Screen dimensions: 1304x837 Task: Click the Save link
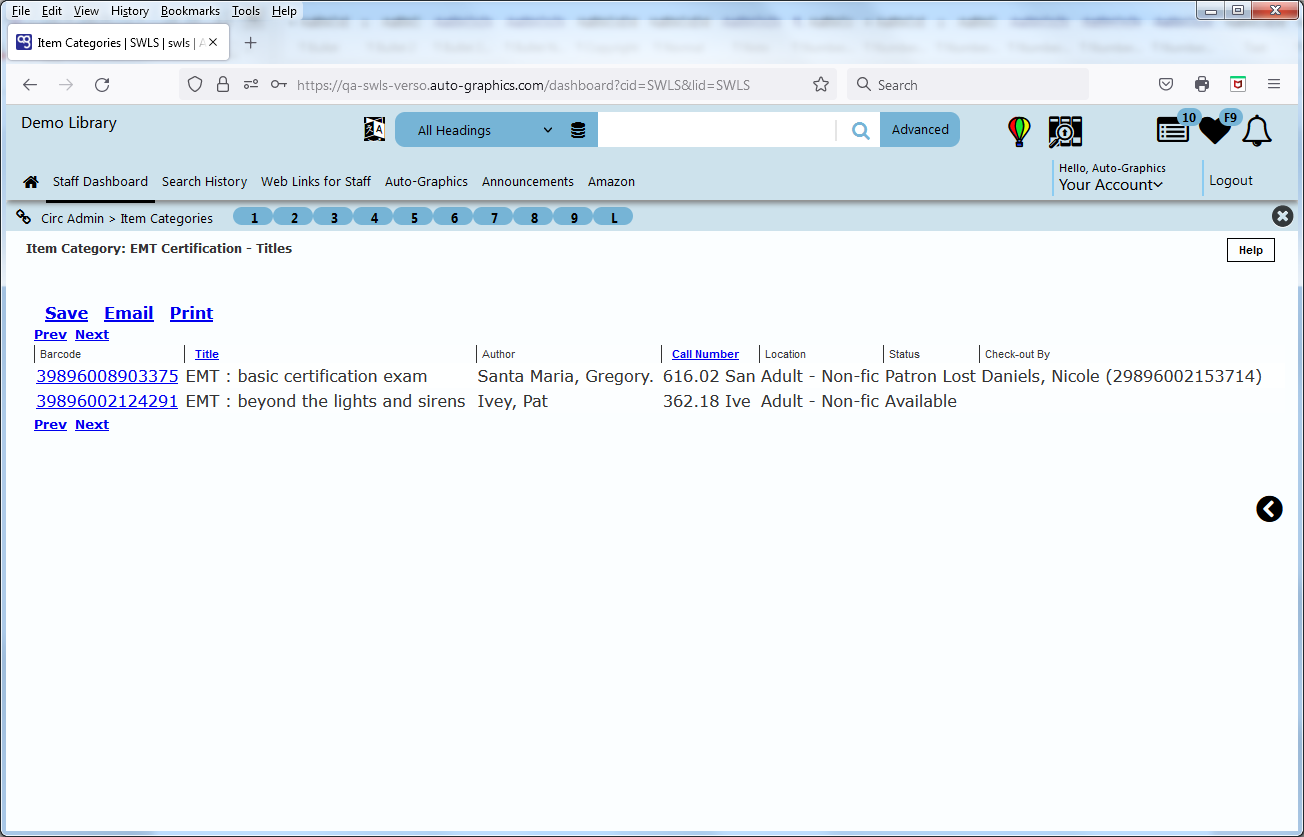66,313
